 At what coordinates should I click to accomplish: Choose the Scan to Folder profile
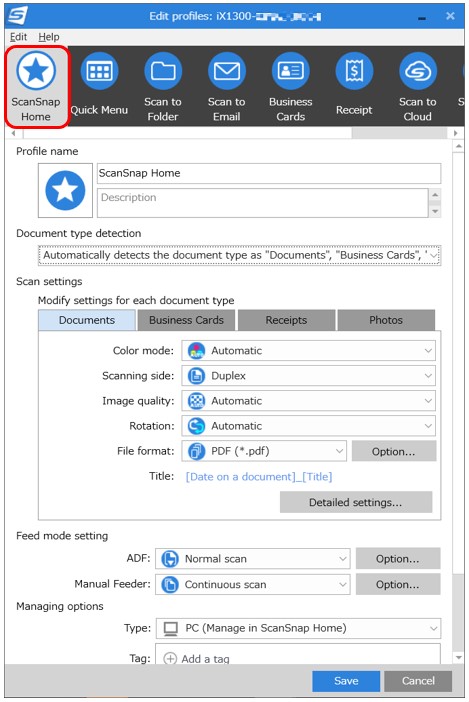pos(163,87)
